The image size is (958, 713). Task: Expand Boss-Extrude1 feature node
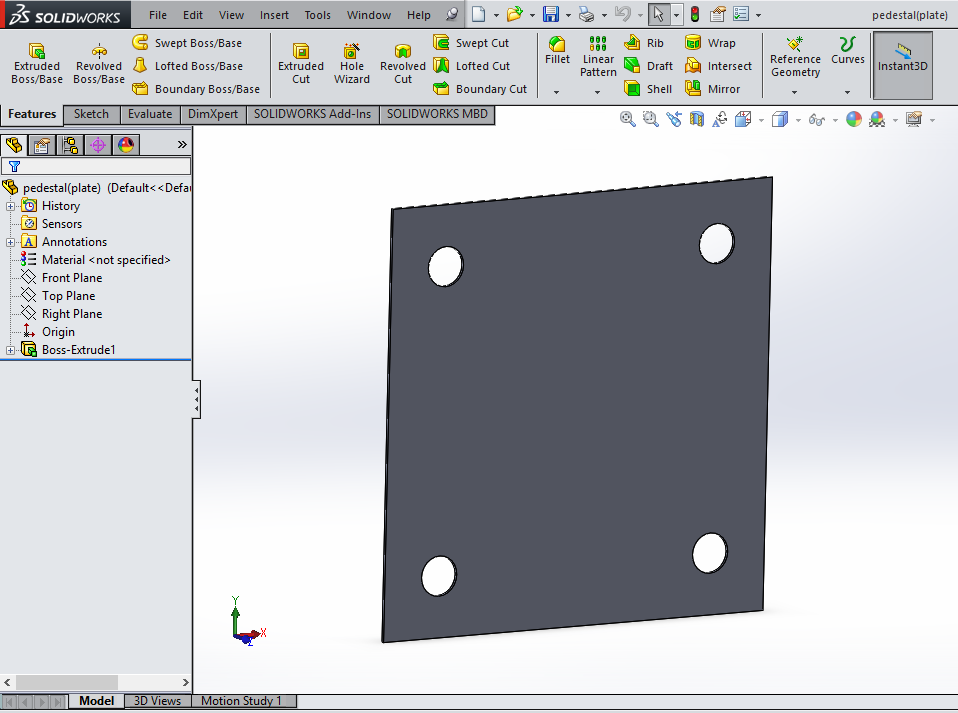tap(10, 351)
